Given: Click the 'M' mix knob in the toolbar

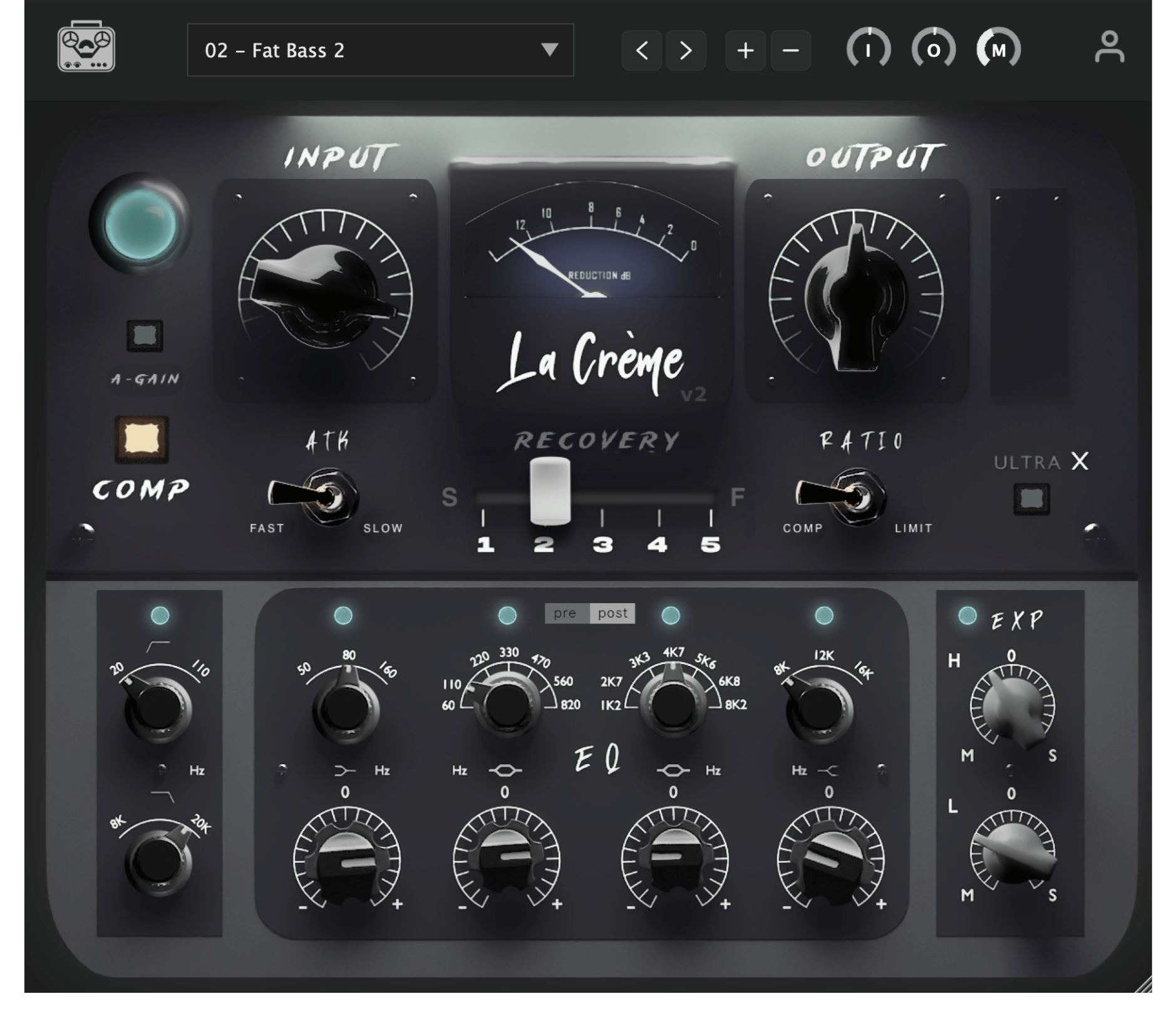Looking at the screenshot, I should [998, 49].
